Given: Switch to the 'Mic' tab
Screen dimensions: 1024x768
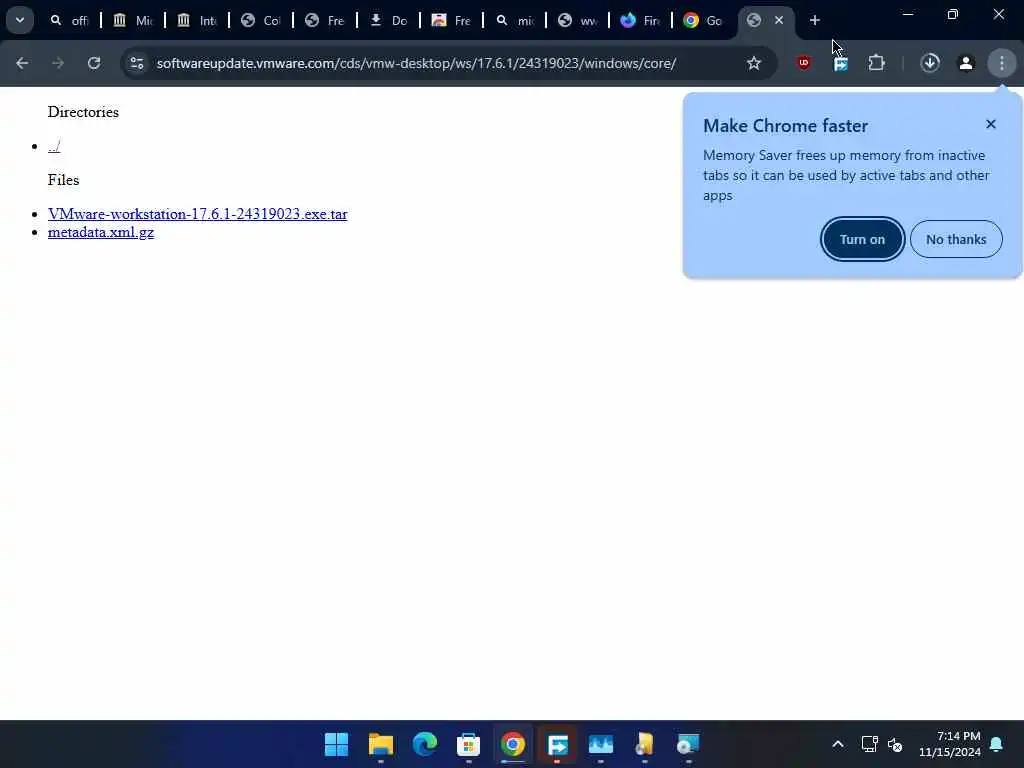Looking at the screenshot, I should tap(133, 20).
